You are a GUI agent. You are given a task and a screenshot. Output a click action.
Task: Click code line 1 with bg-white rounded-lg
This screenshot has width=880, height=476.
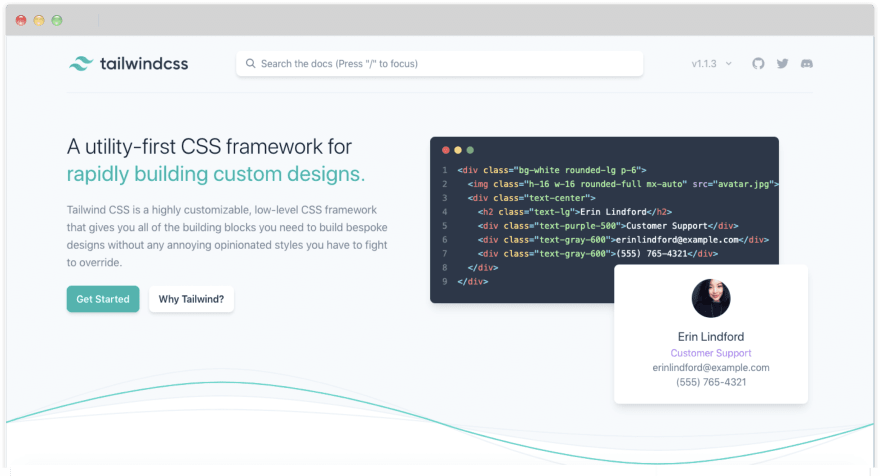click(x=552, y=170)
